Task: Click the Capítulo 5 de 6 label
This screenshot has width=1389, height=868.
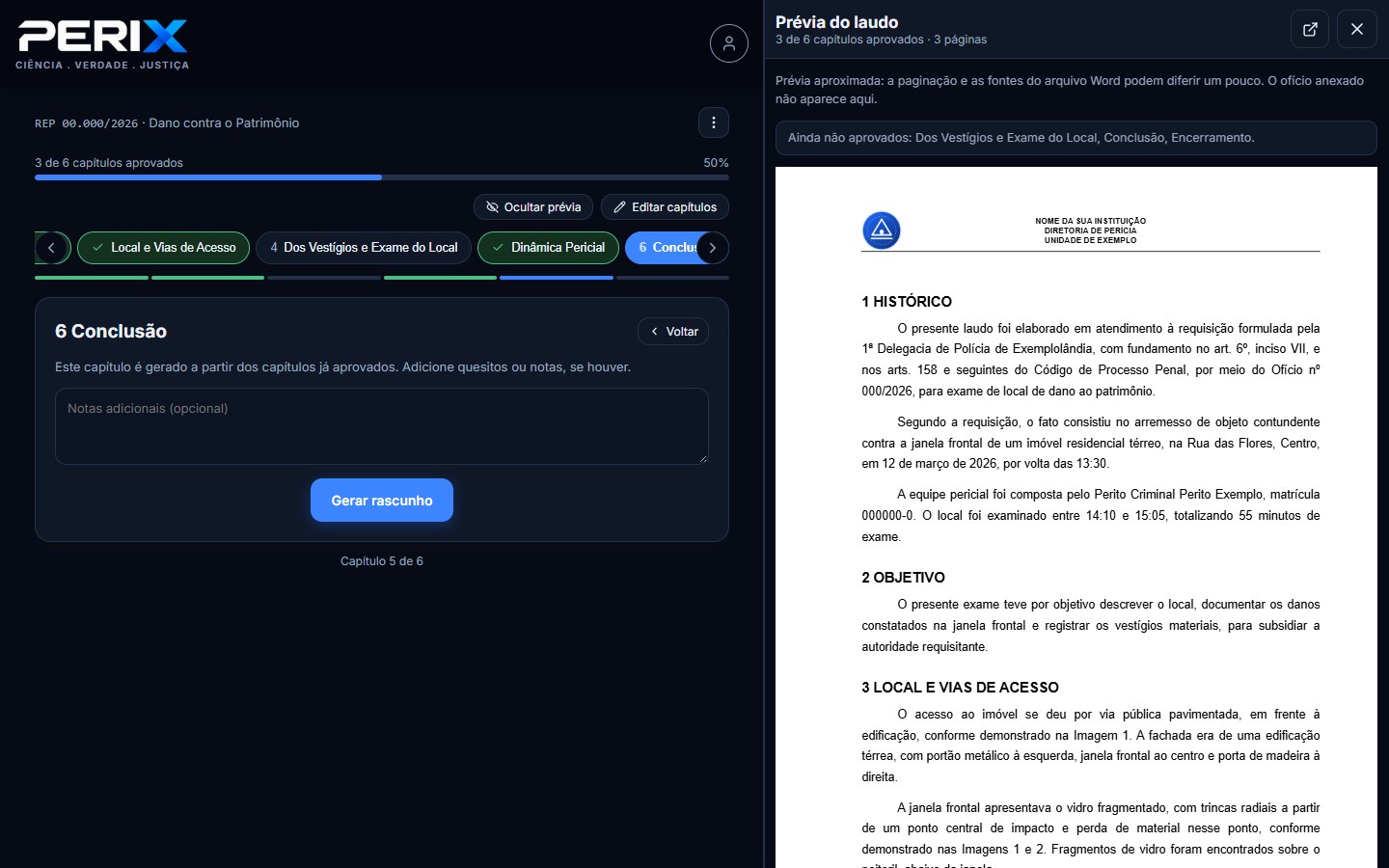Action: [382, 561]
